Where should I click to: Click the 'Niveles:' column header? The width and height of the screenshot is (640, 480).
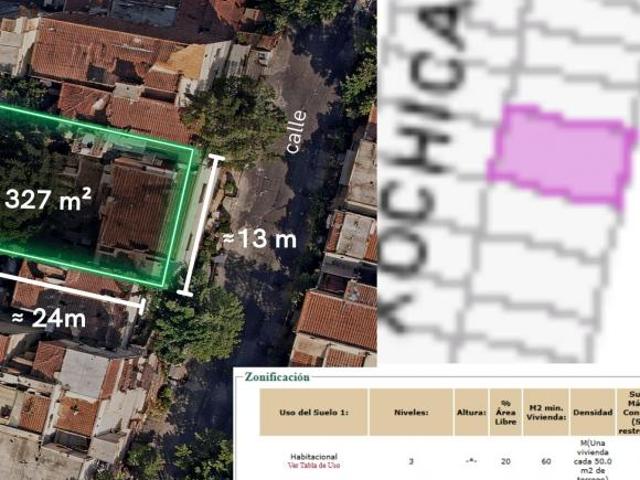pyautogui.click(x=411, y=412)
